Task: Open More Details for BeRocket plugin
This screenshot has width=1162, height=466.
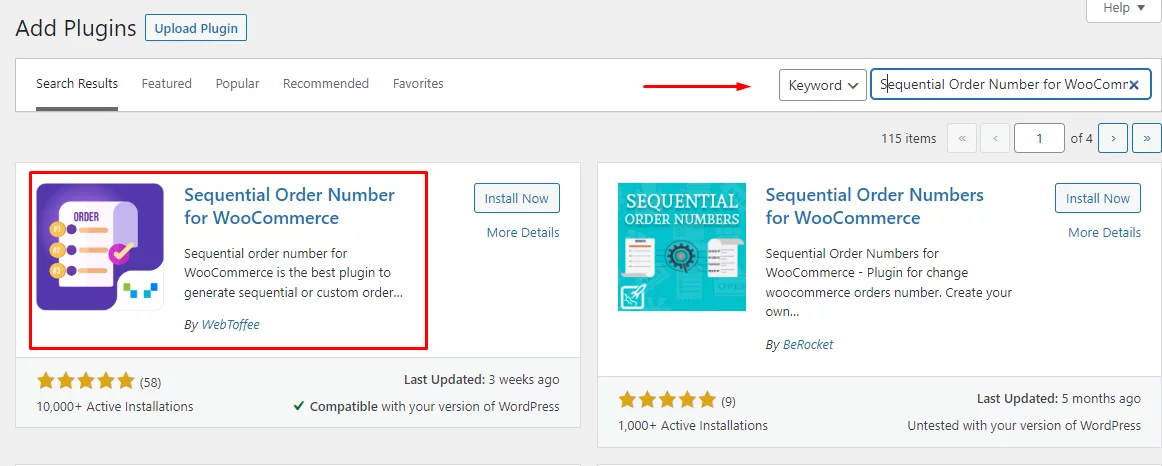Action: pos(1104,233)
